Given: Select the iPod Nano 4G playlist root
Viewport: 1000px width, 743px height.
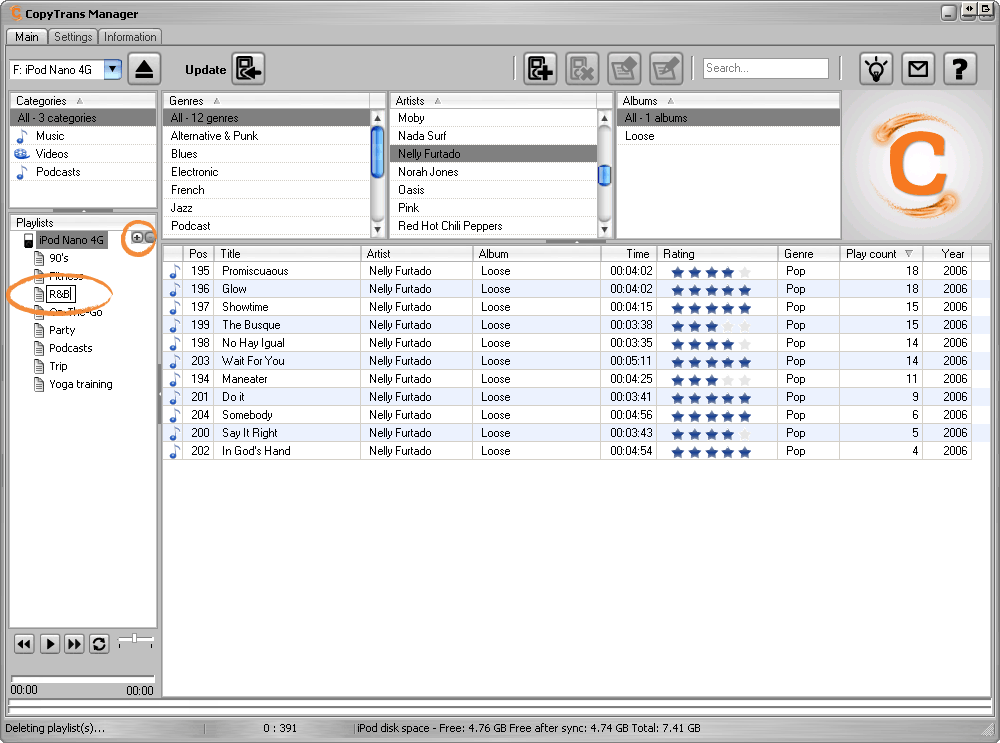Looking at the screenshot, I should coord(71,240).
